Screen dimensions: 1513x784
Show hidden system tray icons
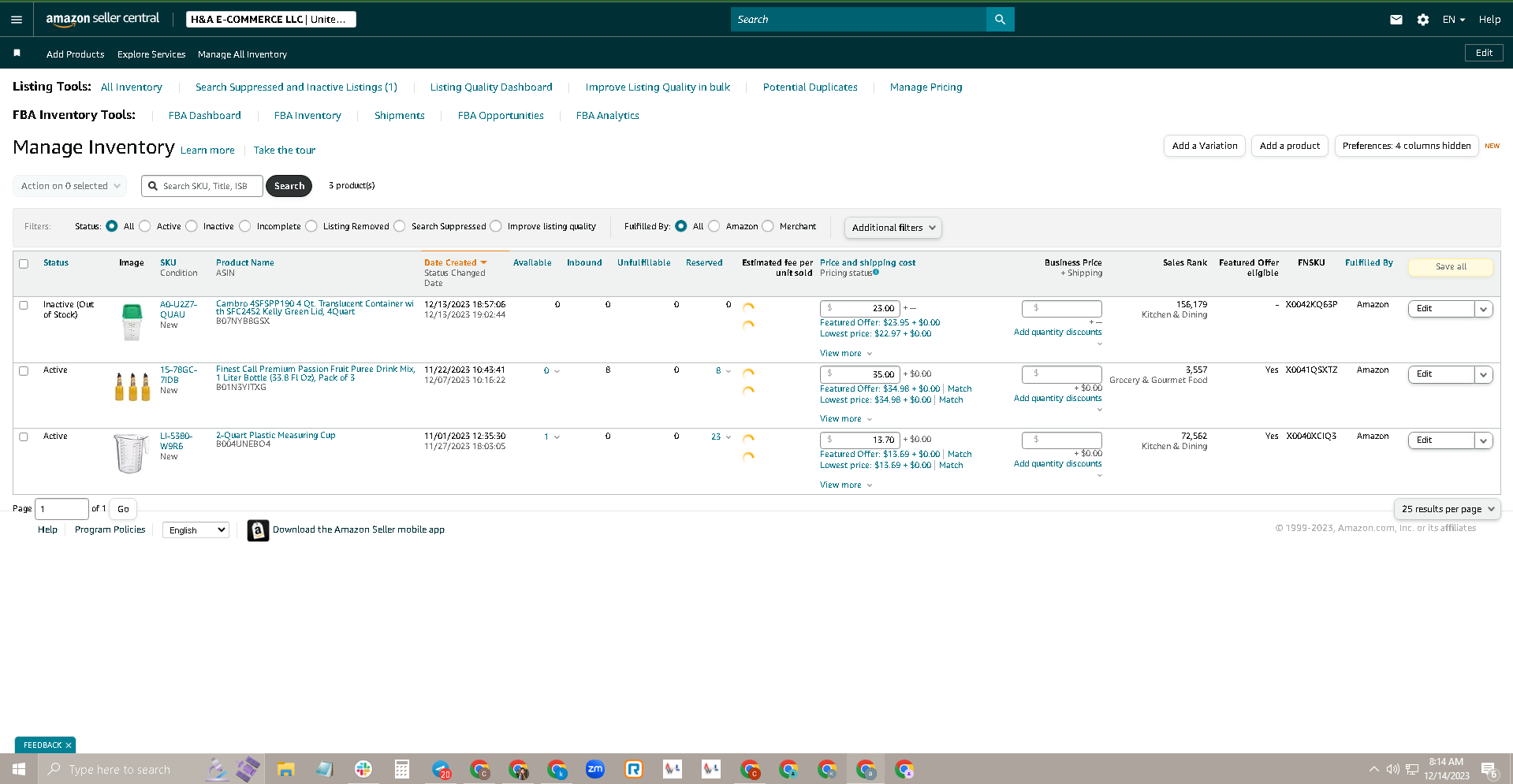[x=1374, y=769]
